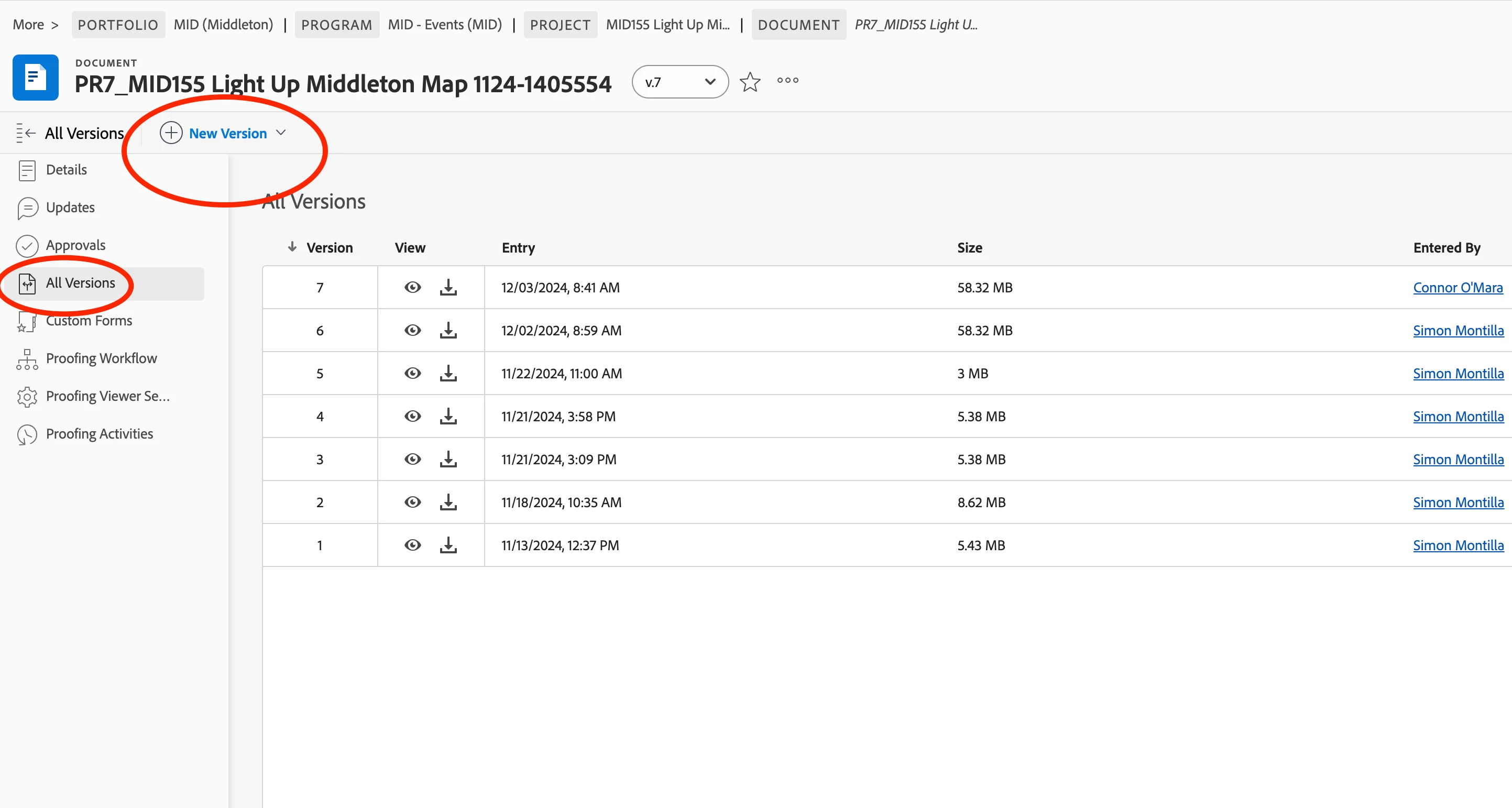Image resolution: width=1512 pixels, height=808 pixels.
Task: Click the blue document icon in header
Action: tap(35, 78)
